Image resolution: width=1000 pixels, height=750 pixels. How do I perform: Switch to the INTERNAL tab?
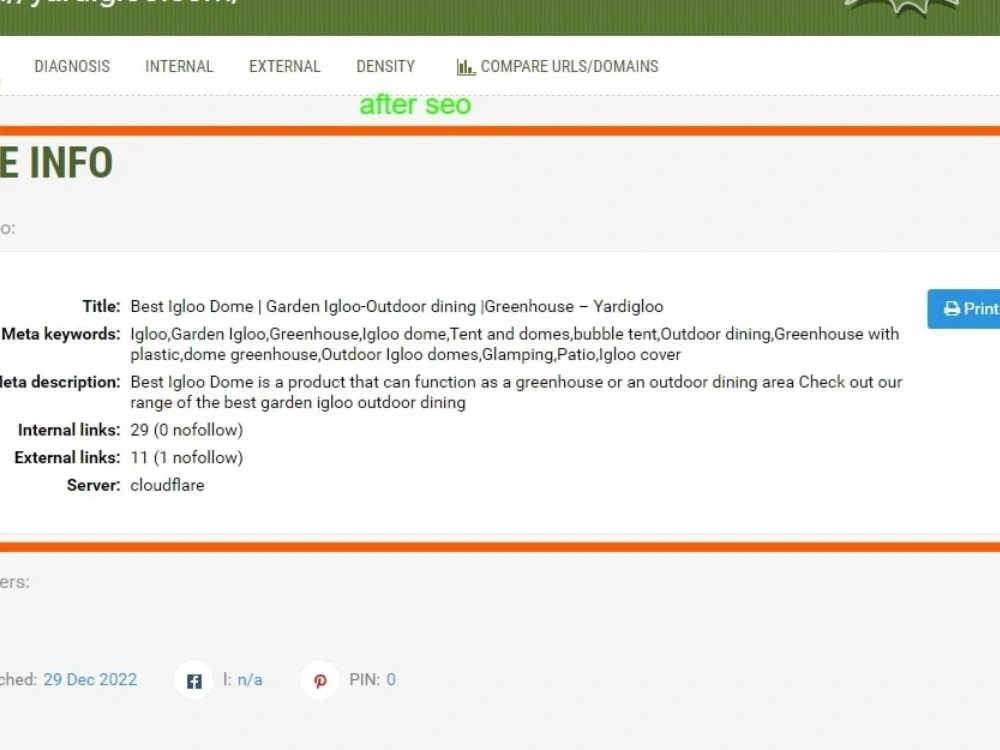[x=179, y=66]
